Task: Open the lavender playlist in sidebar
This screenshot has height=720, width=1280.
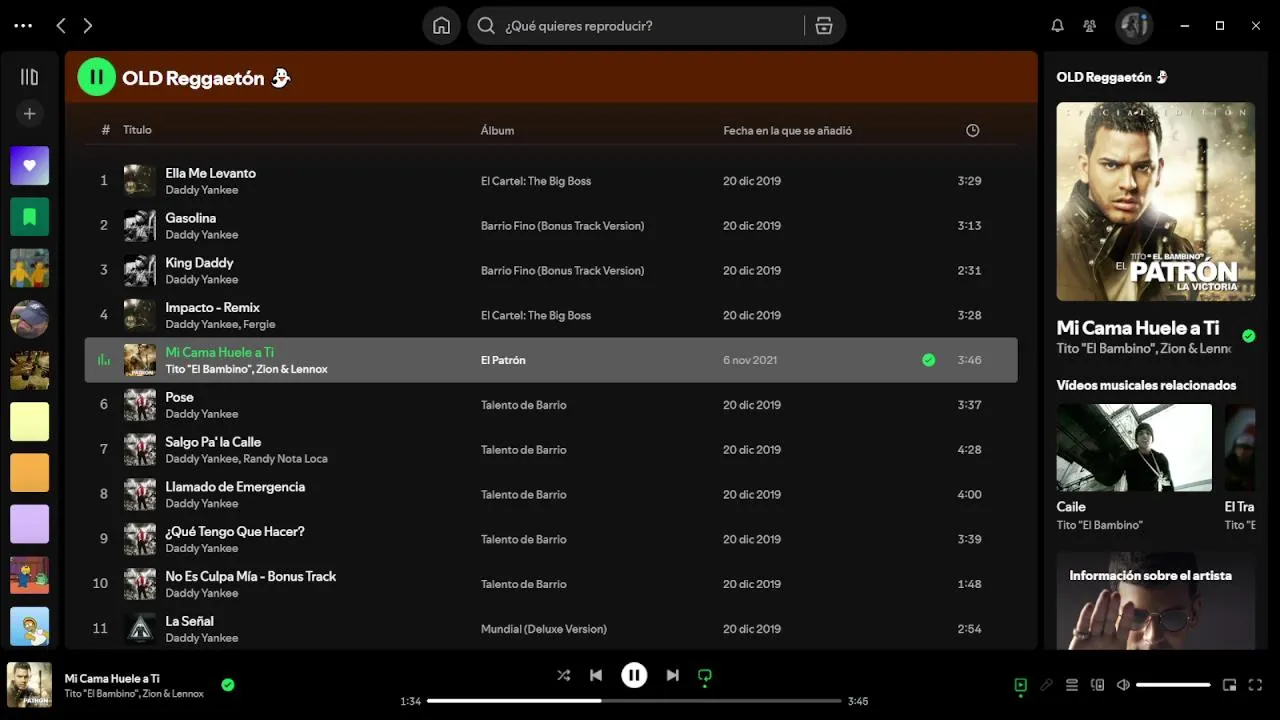Action: pos(29,524)
